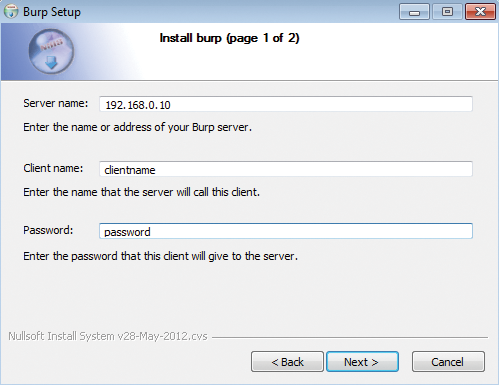
Task: Minimize the Burp Setup window
Action: click(414, 12)
